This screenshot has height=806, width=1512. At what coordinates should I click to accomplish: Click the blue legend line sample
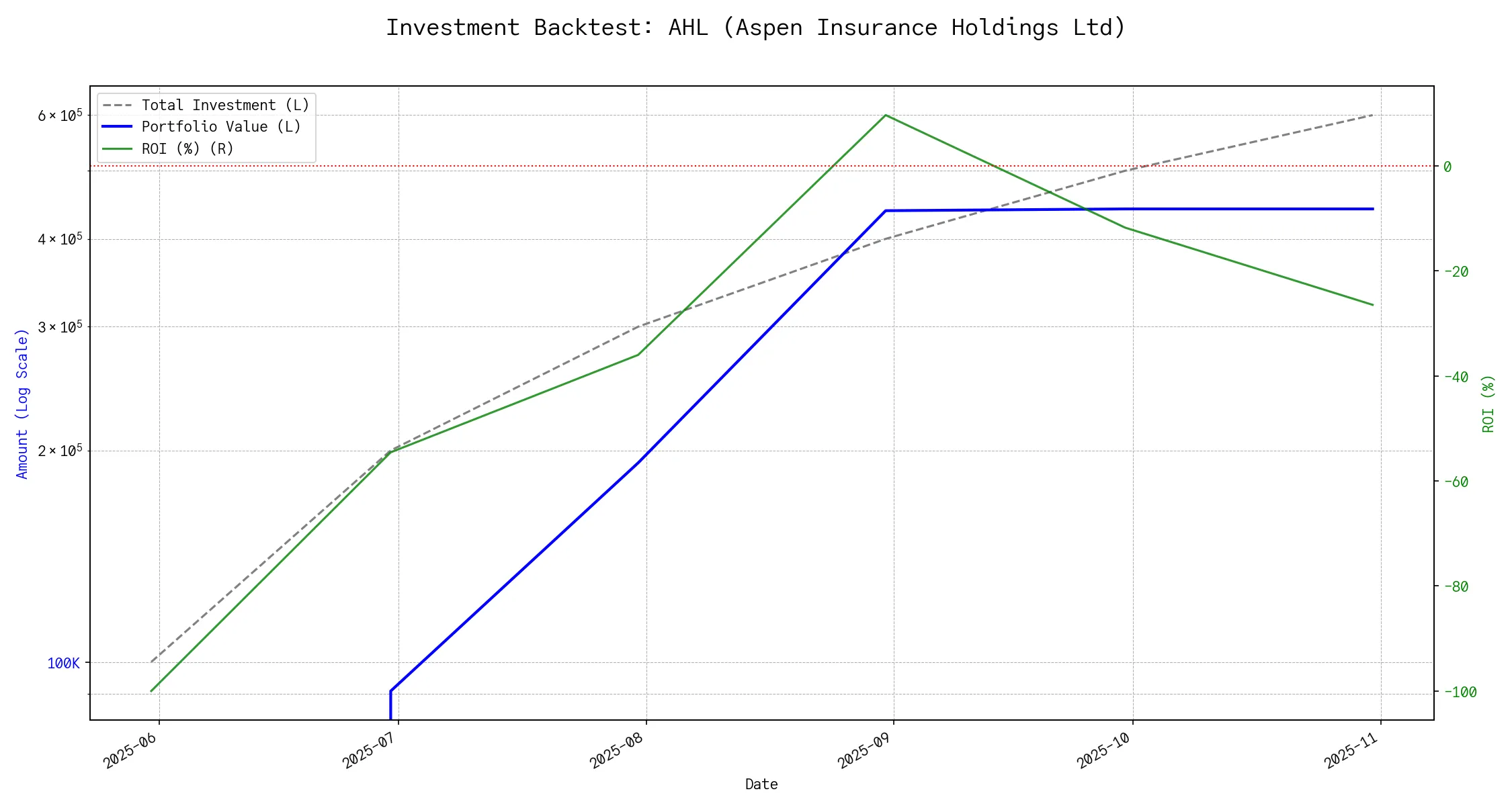click(118, 127)
